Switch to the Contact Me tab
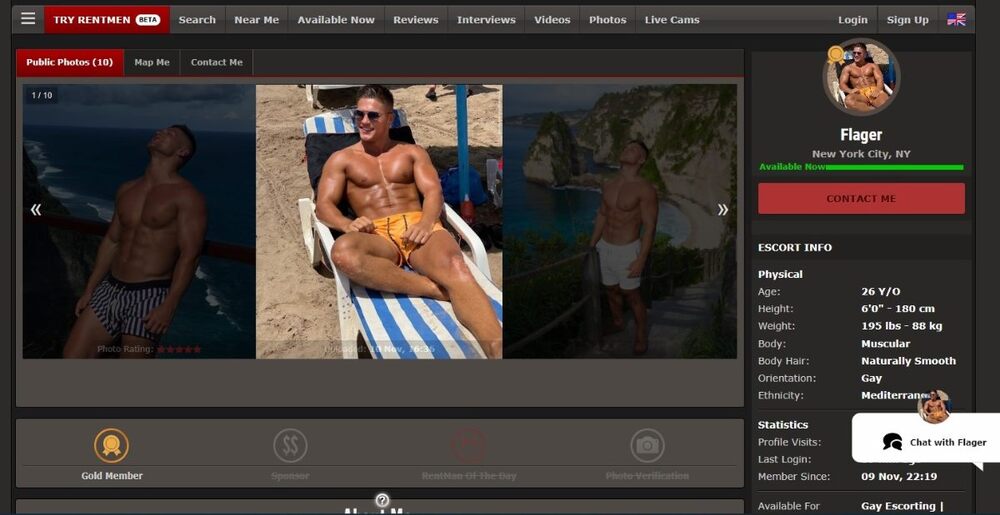The width and height of the screenshot is (1000, 515). [216, 62]
